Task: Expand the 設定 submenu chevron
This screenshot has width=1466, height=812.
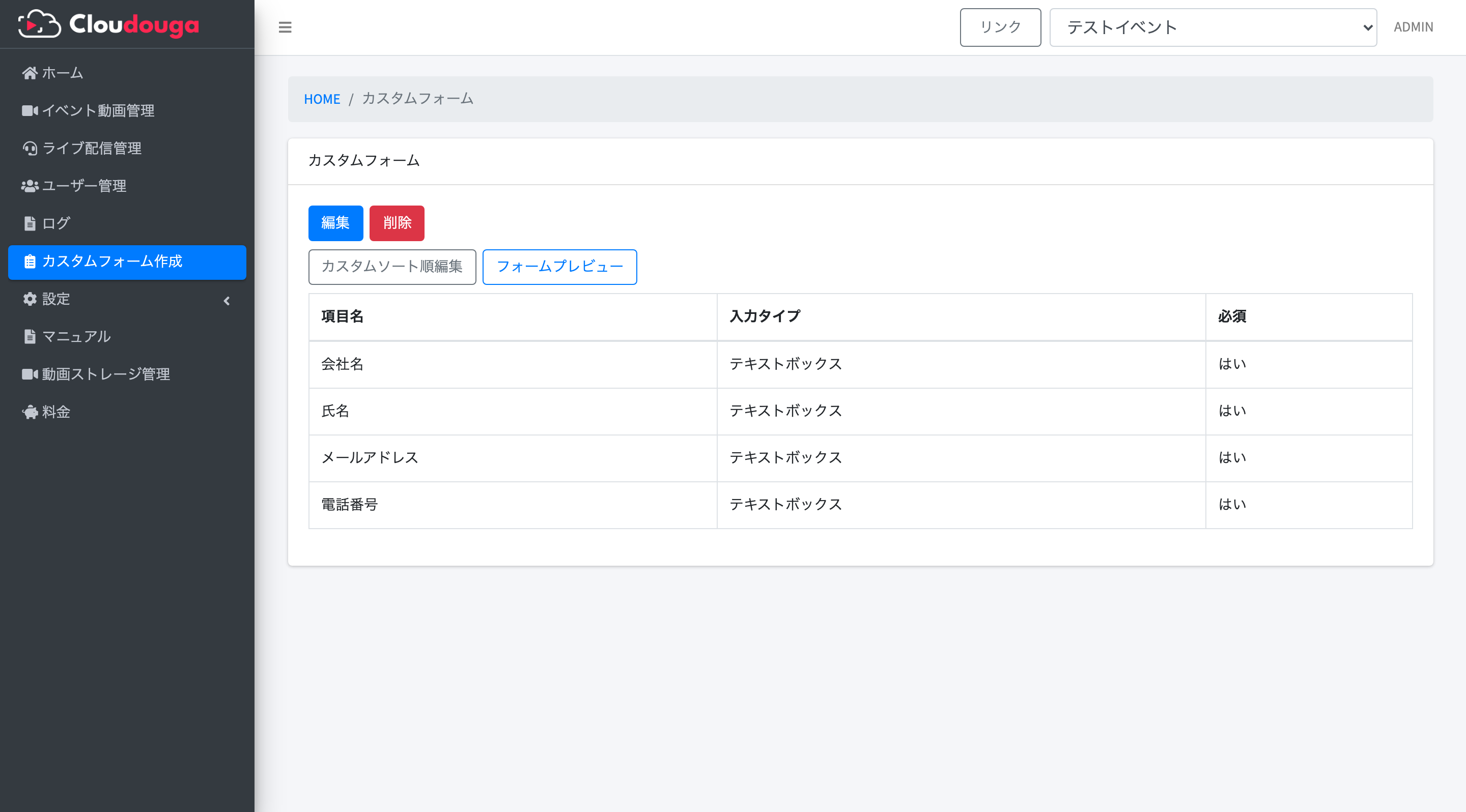Action: tap(227, 301)
